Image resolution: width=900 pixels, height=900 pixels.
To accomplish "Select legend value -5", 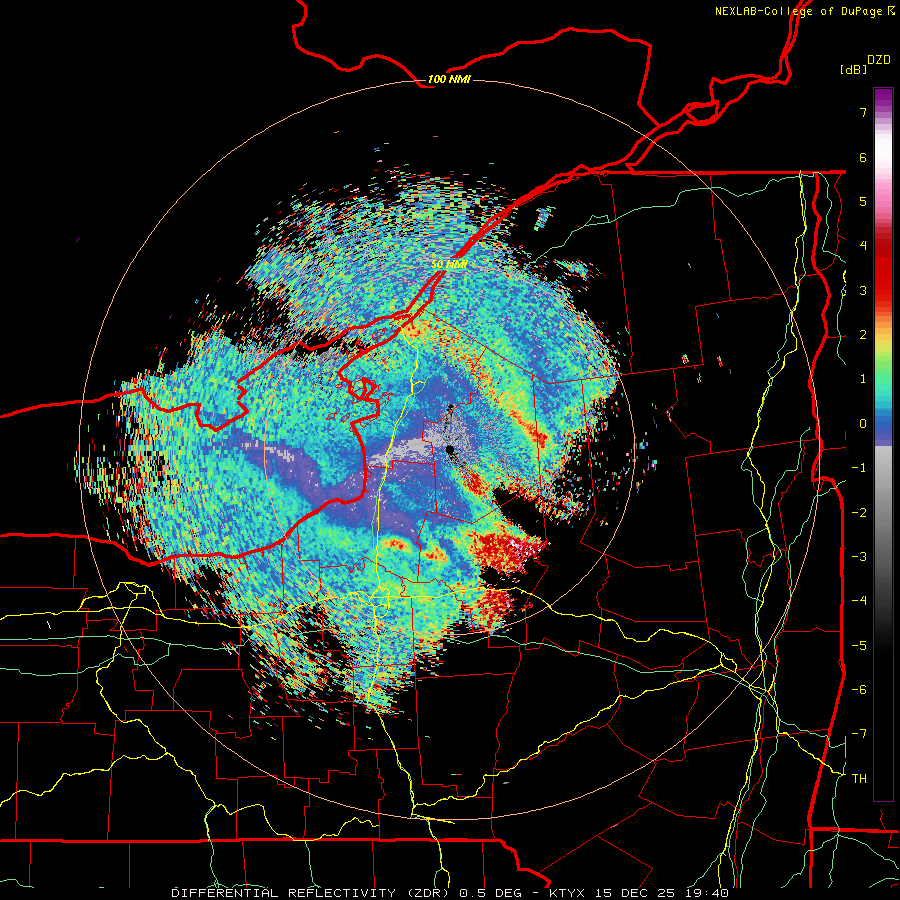I will click(859, 646).
